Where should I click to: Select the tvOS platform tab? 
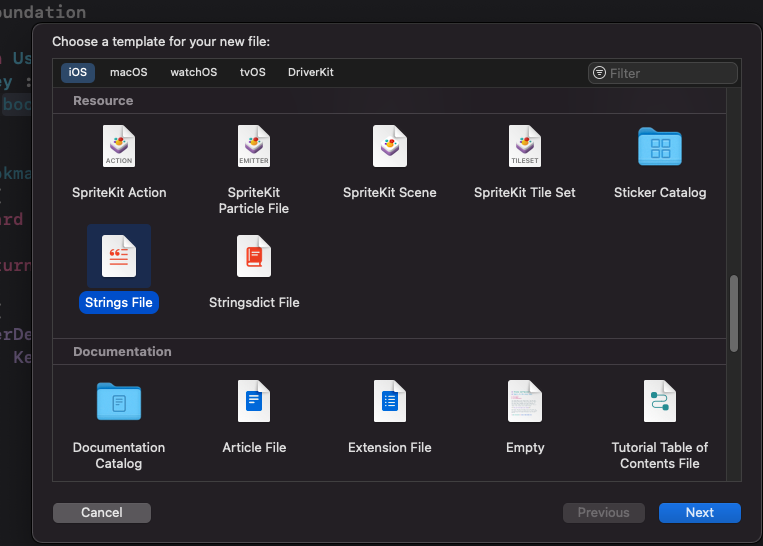click(253, 73)
